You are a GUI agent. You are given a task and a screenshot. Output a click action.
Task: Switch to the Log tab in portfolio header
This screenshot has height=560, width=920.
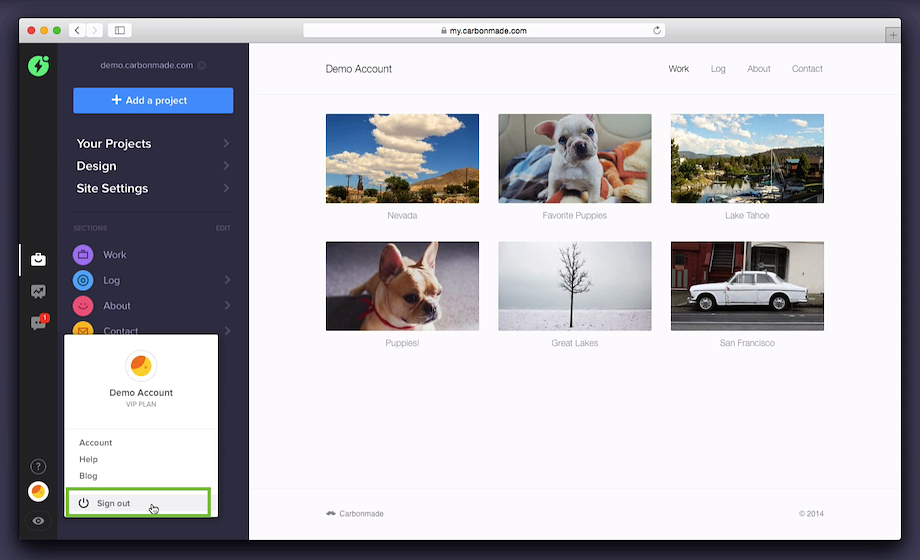pyautogui.click(x=718, y=69)
